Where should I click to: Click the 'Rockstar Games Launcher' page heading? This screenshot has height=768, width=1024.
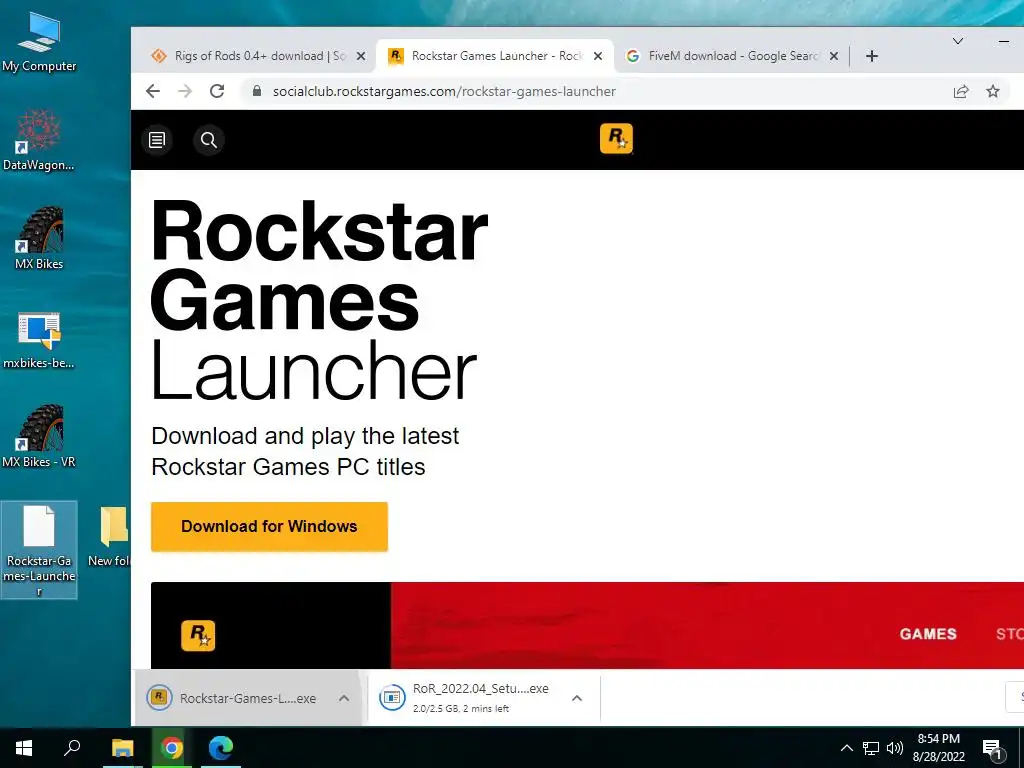[x=319, y=300]
